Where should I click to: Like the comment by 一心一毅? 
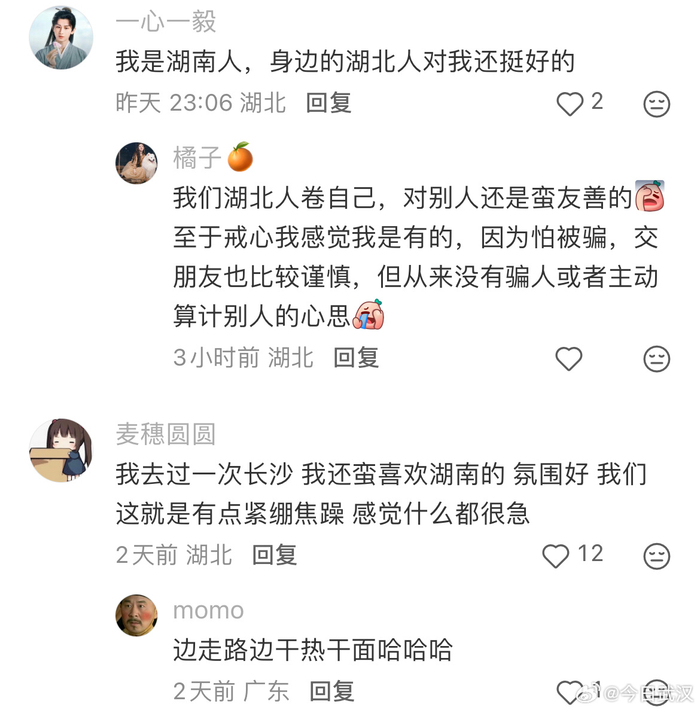coord(570,103)
